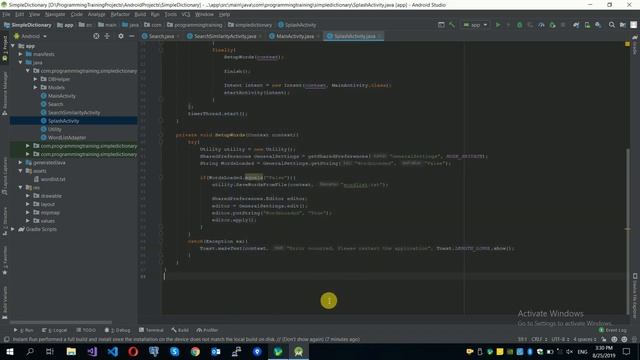640x360 pixels.
Task: Open the SDK Manager icon
Action: (x=598, y=25)
